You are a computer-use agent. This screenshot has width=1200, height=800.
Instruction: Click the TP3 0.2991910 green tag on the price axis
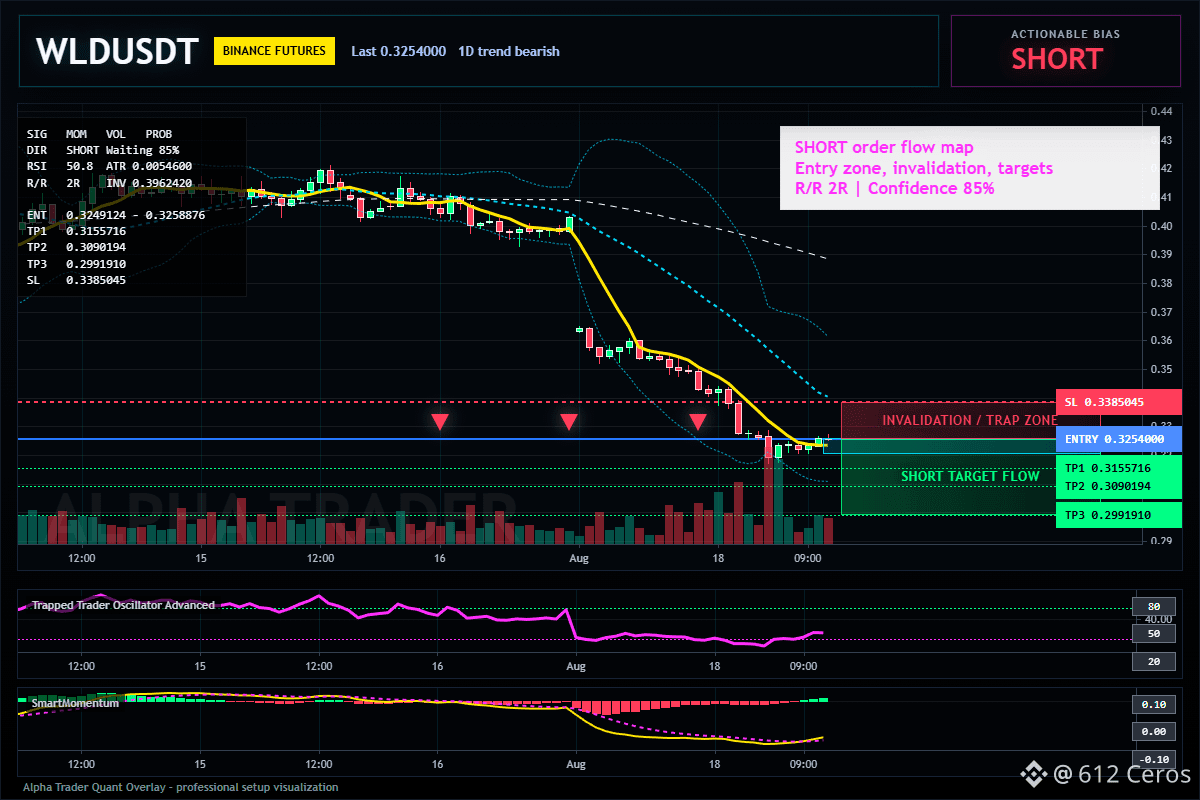[x=1118, y=515]
